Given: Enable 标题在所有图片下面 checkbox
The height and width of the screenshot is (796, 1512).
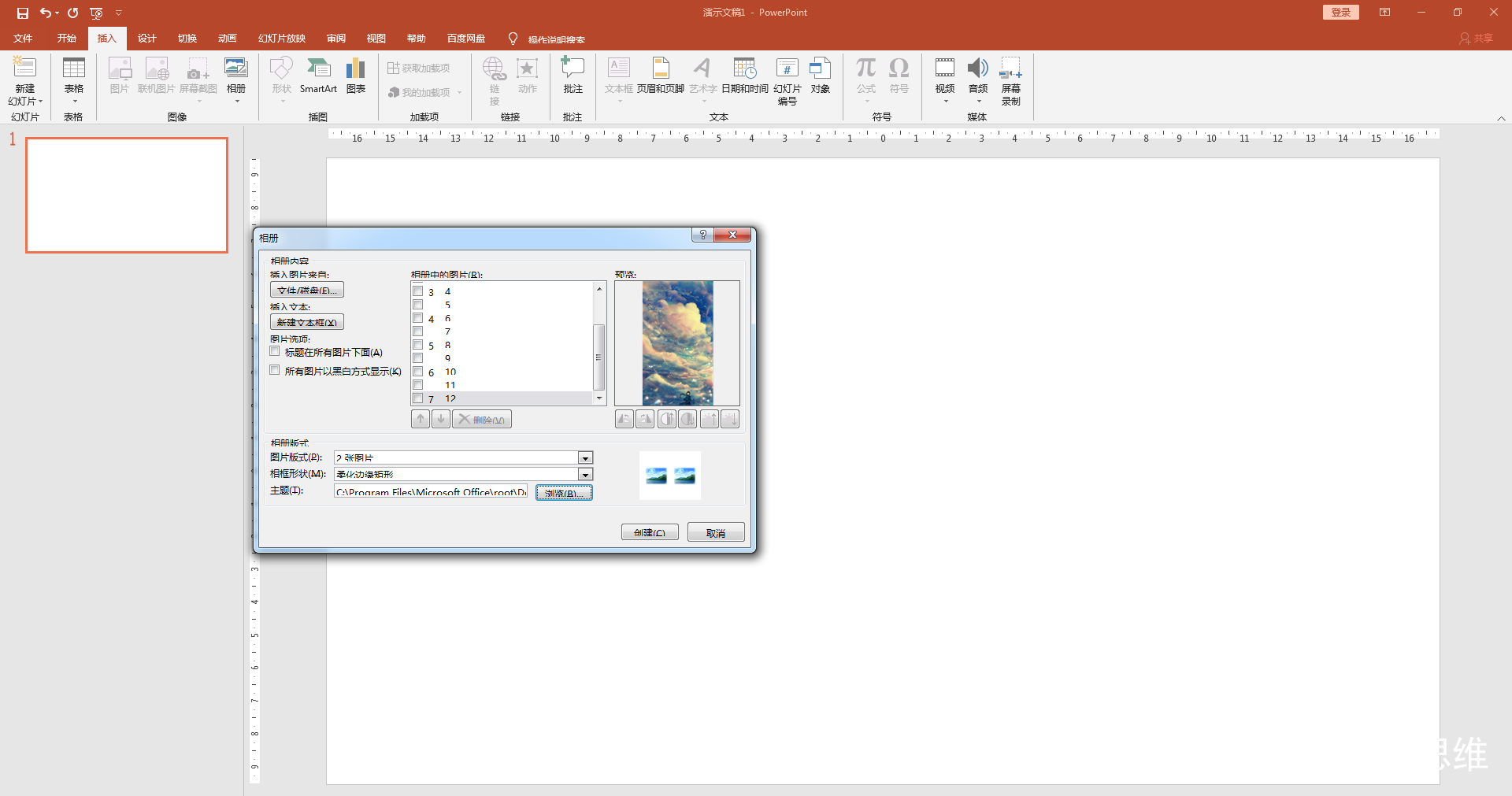Looking at the screenshot, I should coord(275,352).
